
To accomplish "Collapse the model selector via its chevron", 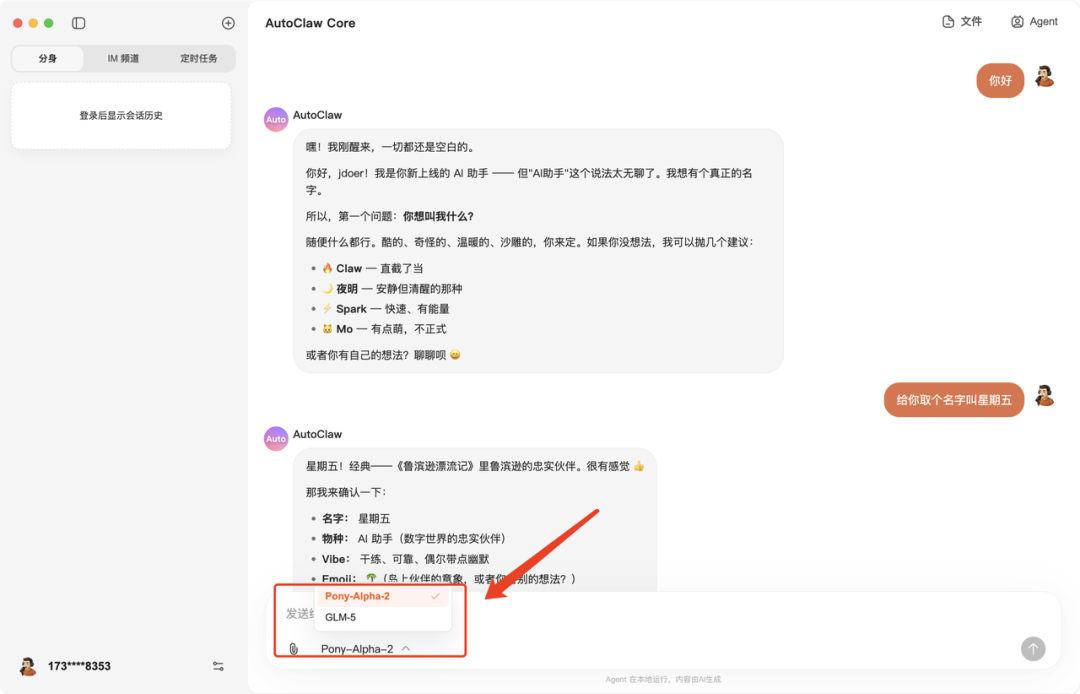I will (x=405, y=648).
